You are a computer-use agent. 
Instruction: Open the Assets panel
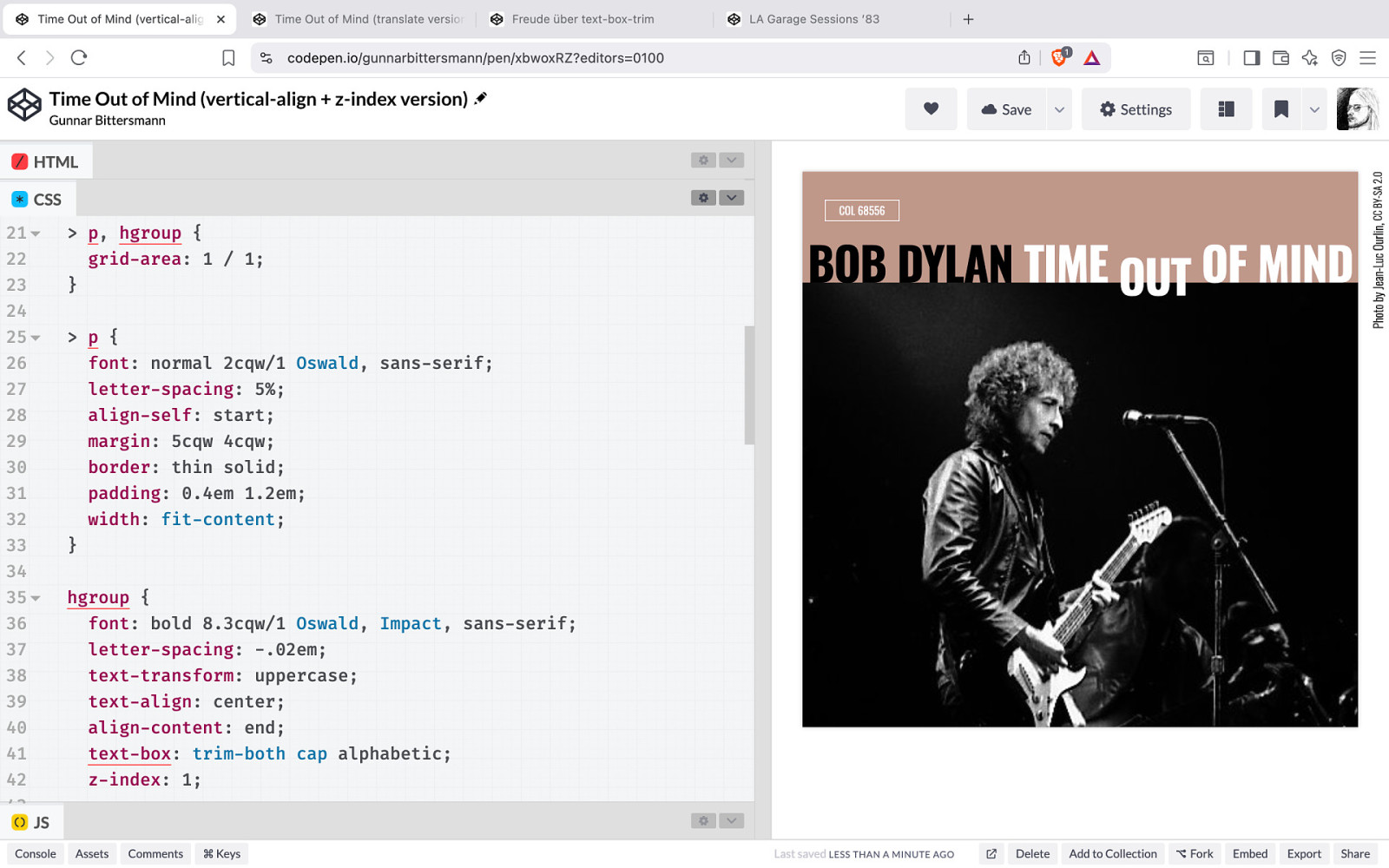[92, 853]
